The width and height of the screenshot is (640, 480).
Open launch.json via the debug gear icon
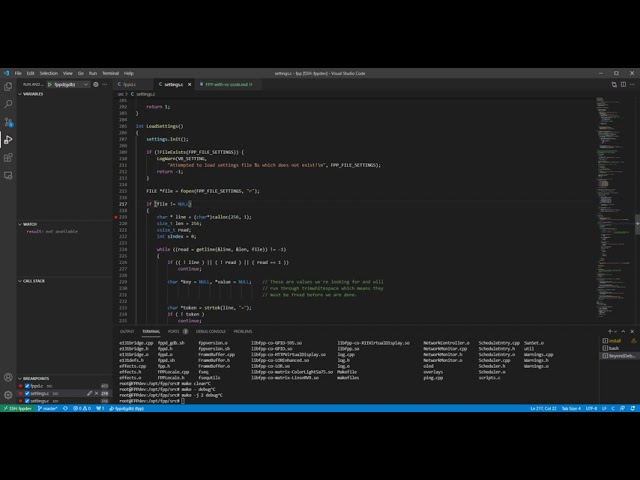coord(96,84)
